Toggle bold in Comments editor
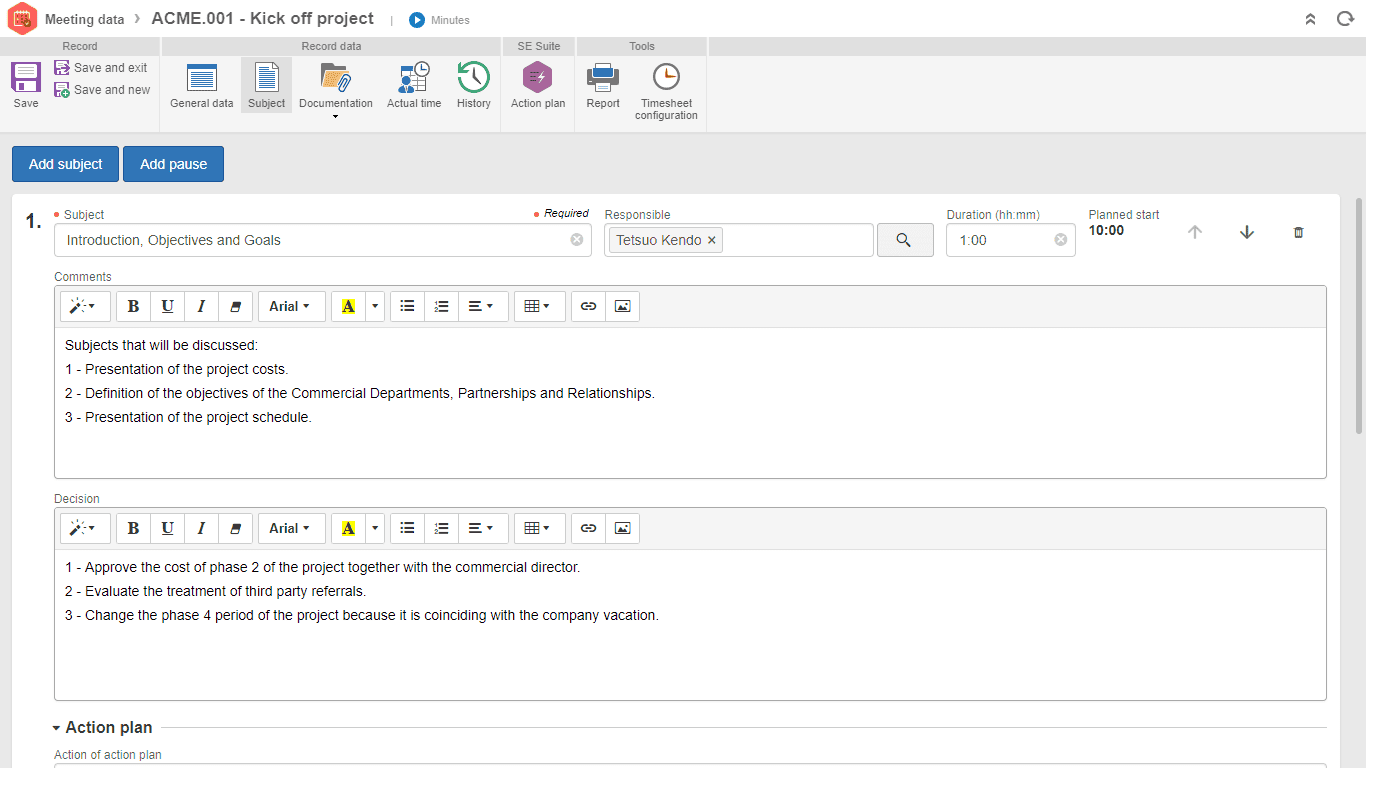This screenshot has height=785, width=1383. 133,306
